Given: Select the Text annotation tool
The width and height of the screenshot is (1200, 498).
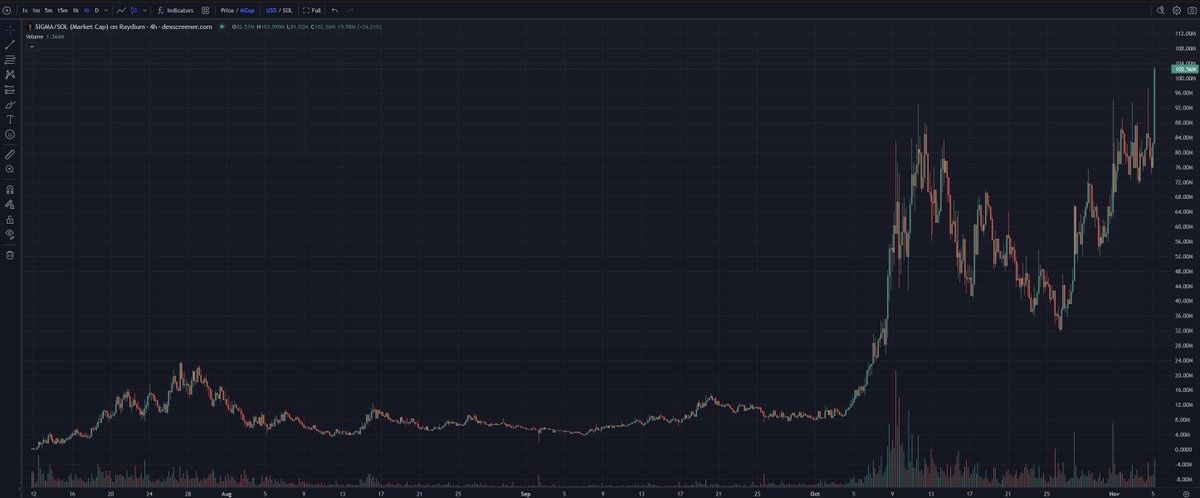Looking at the screenshot, I should pyautogui.click(x=10, y=119).
